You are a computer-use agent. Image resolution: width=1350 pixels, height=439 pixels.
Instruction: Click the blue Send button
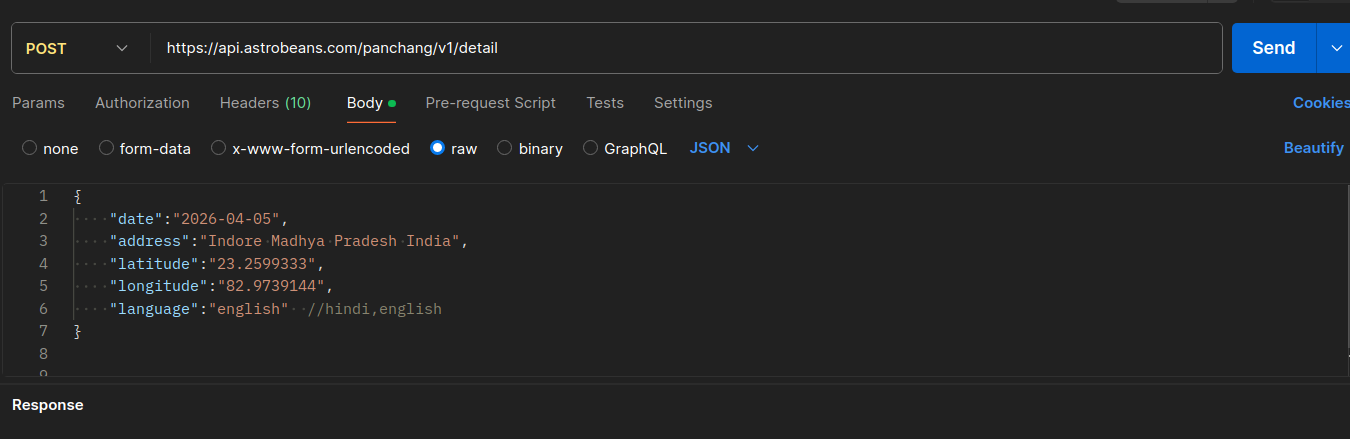tap(1273, 48)
